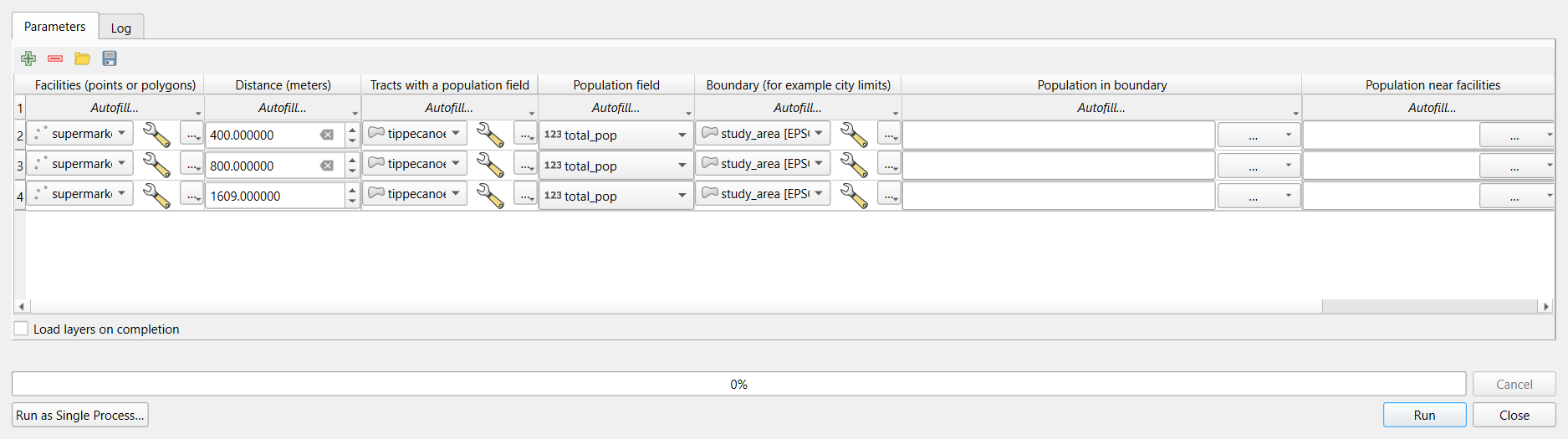The height and width of the screenshot is (439, 1568).
Task: Open Autofill menu for Distance column
Action: tap(283, 108)
